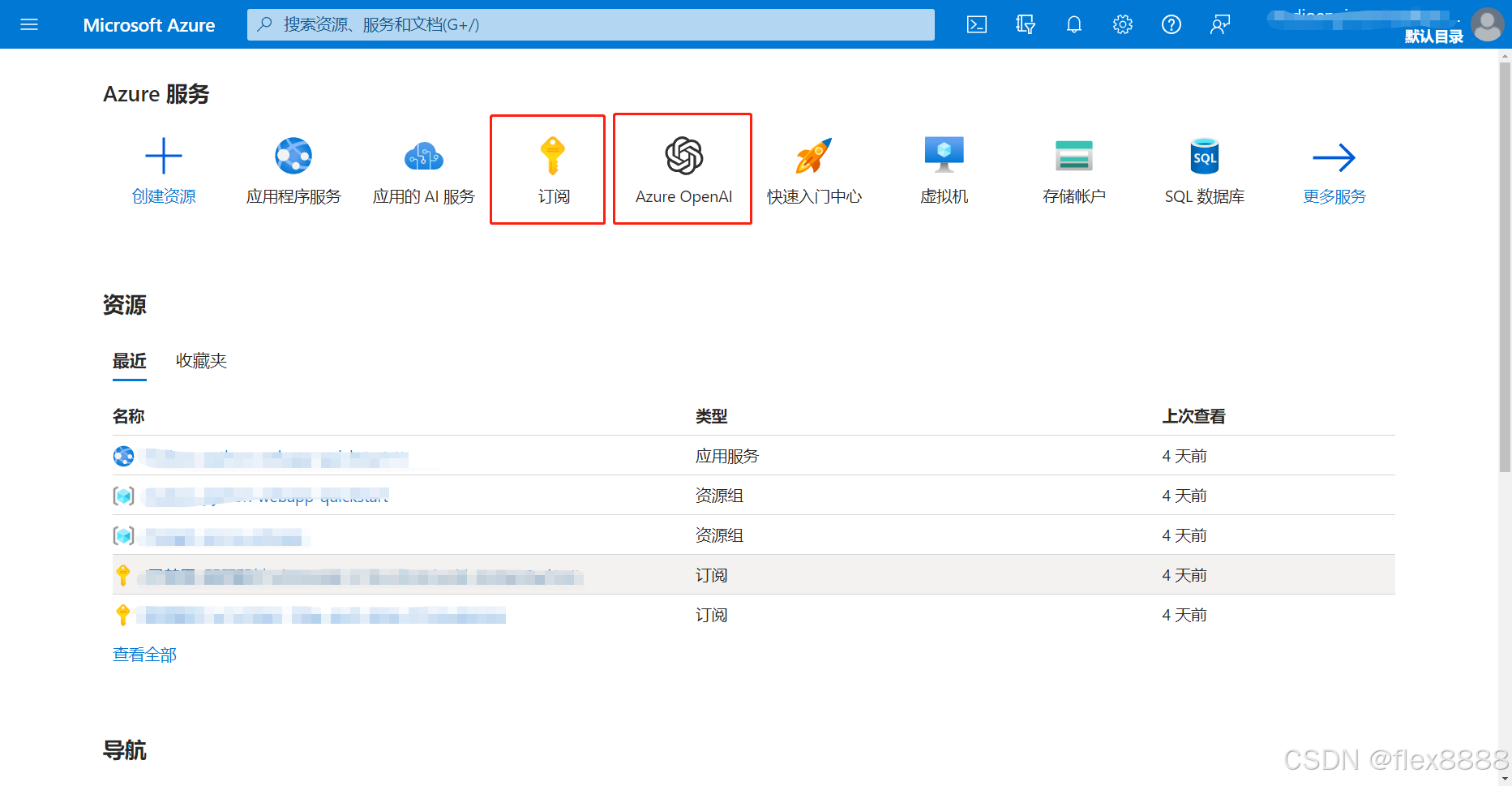
Task: Click the highlighted 订阅 row key icon
Action: (x=123, y=575)
